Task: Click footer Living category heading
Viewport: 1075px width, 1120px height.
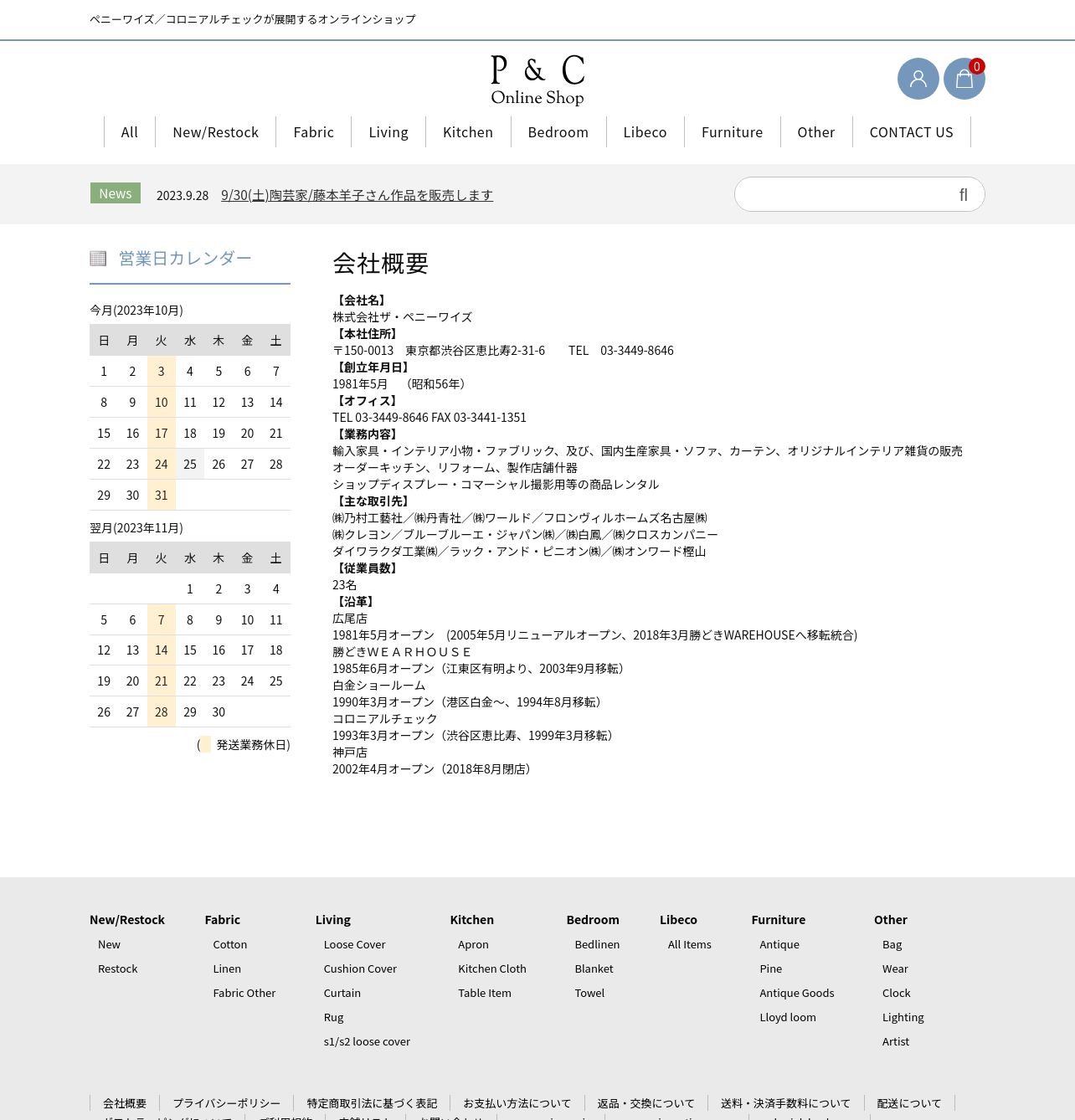Action: (x=333, y=919)
